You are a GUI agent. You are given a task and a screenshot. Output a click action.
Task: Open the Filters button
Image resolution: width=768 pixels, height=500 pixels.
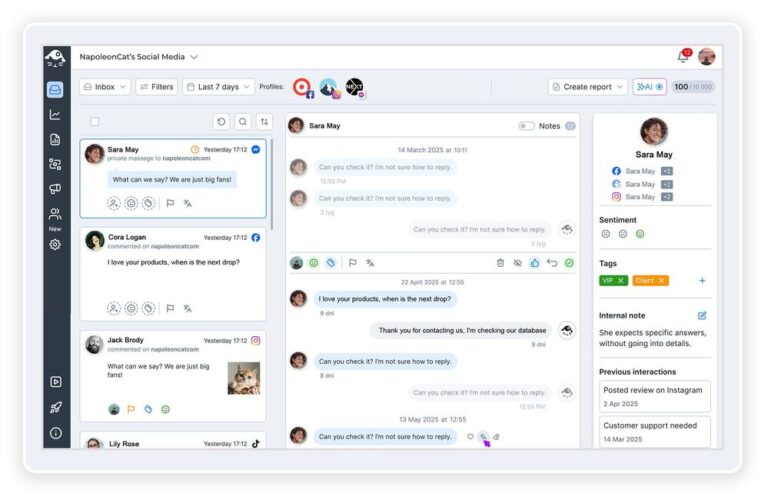(x=157, y=87)
